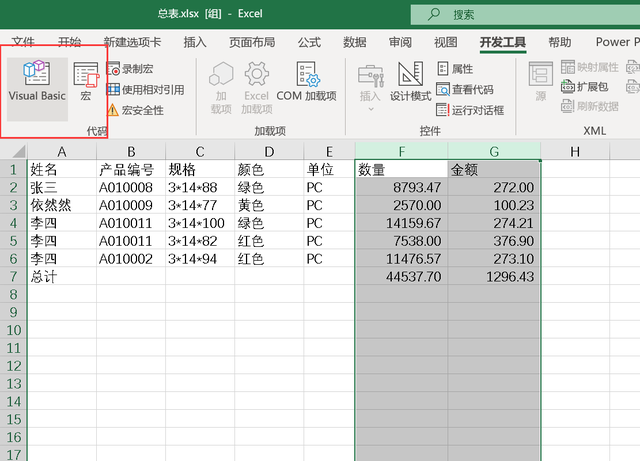Switch to the Data (数据) tab
This screenshot has height=461, width=640.
(354, 42)
